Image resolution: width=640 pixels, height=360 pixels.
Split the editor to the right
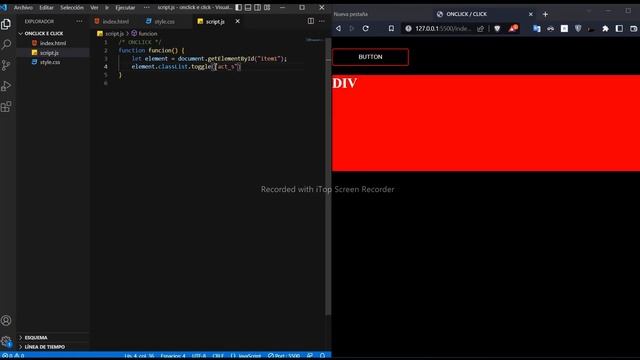point(311,21)
